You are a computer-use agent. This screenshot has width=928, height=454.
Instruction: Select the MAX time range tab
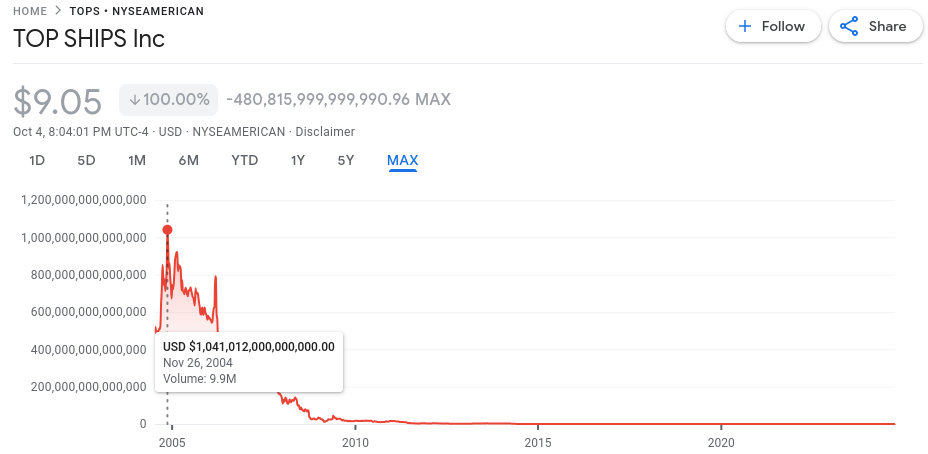(x=402, y=160)
